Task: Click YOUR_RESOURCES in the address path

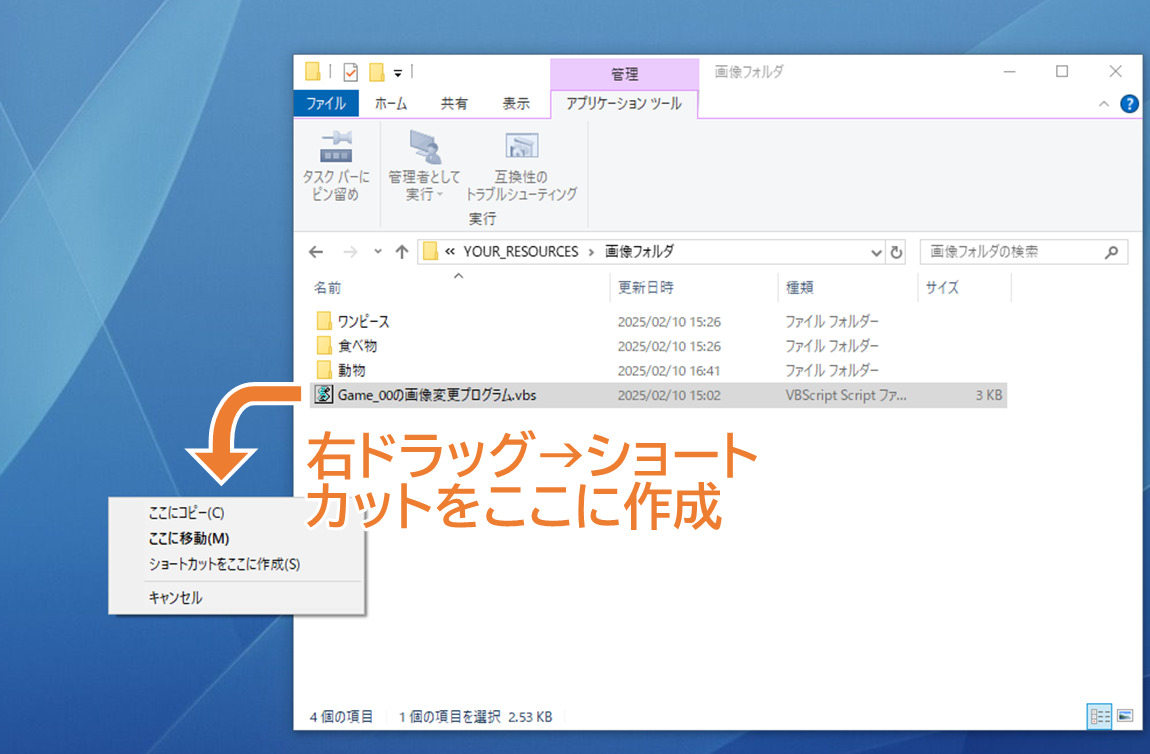Action: [521, 252]
